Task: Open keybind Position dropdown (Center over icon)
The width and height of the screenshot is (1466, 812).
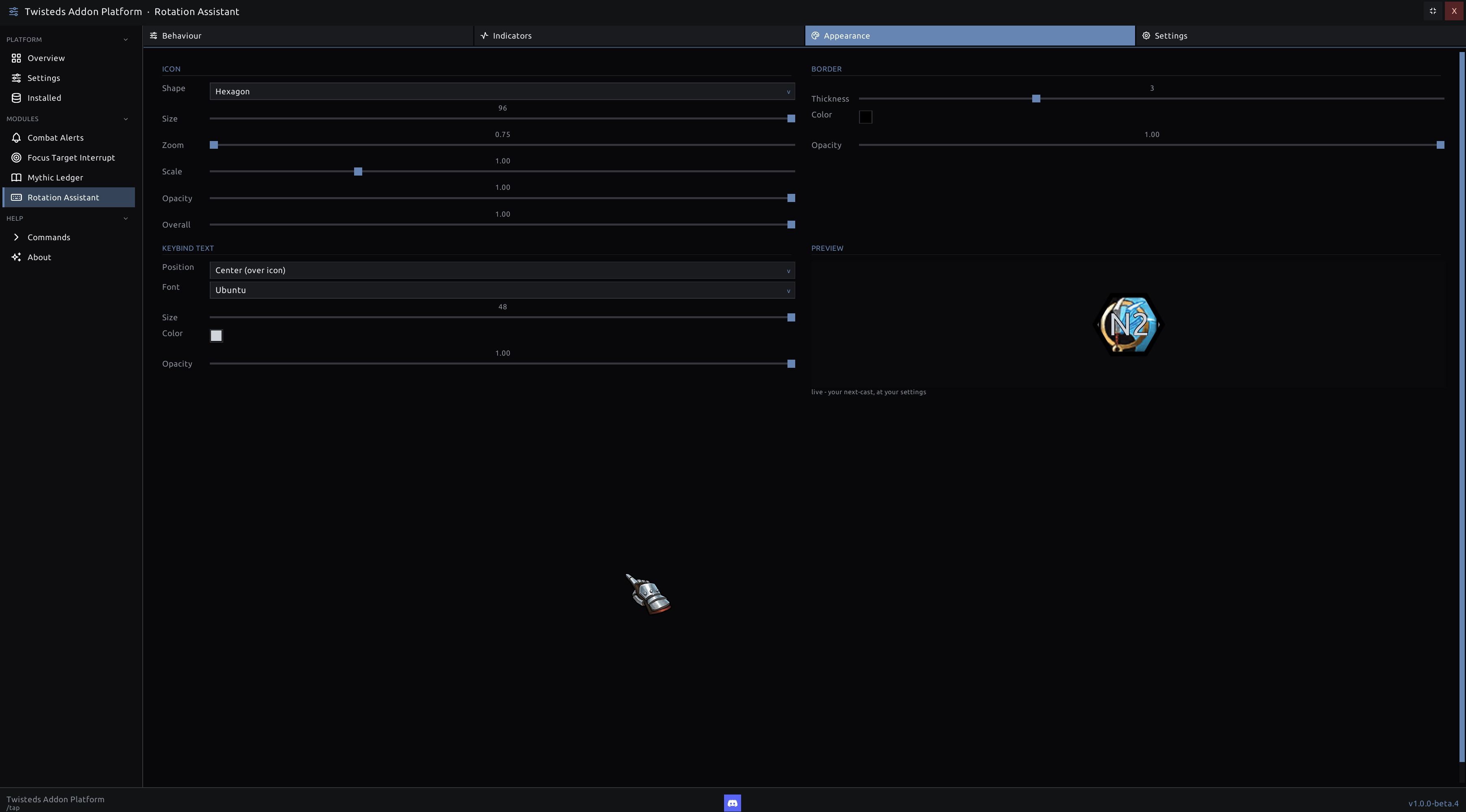Action: [502, 270]
